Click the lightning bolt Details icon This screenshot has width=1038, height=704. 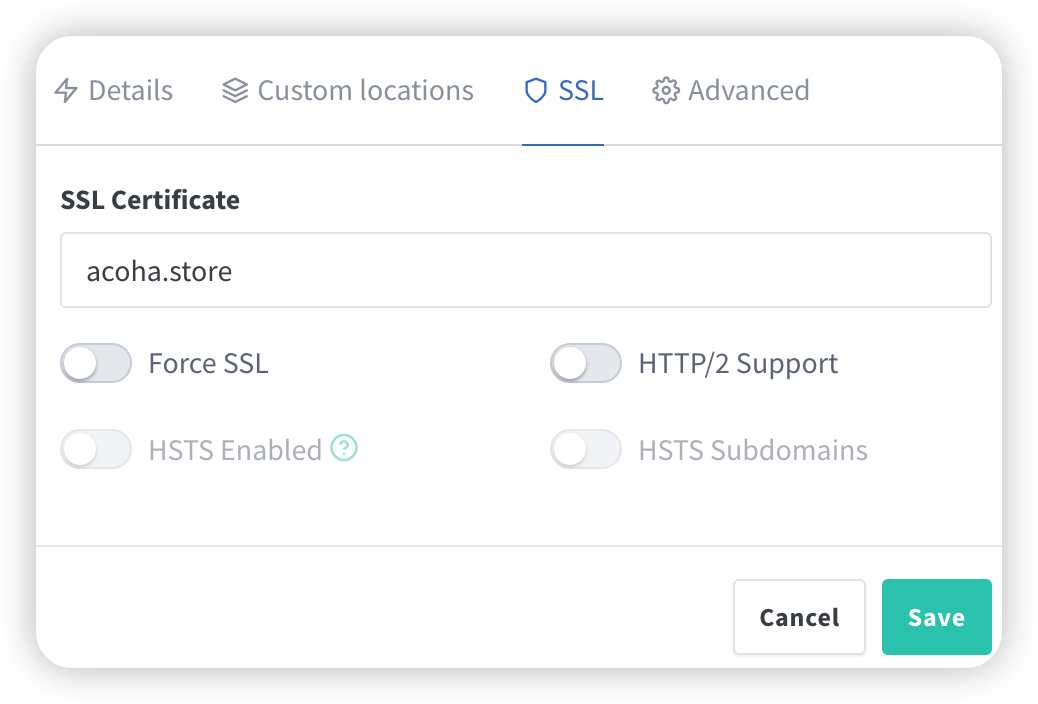(x=66, y=91)
